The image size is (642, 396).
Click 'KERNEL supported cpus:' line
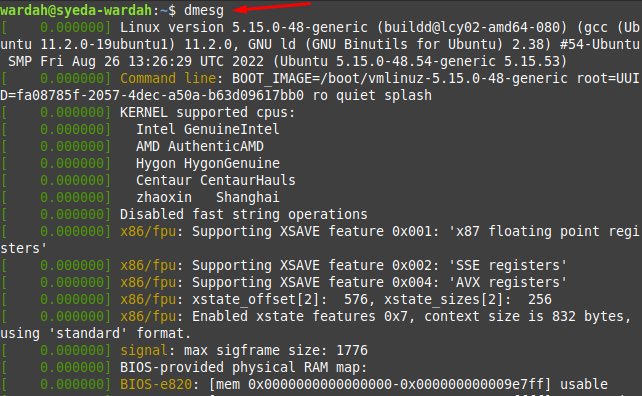(207, 112)
